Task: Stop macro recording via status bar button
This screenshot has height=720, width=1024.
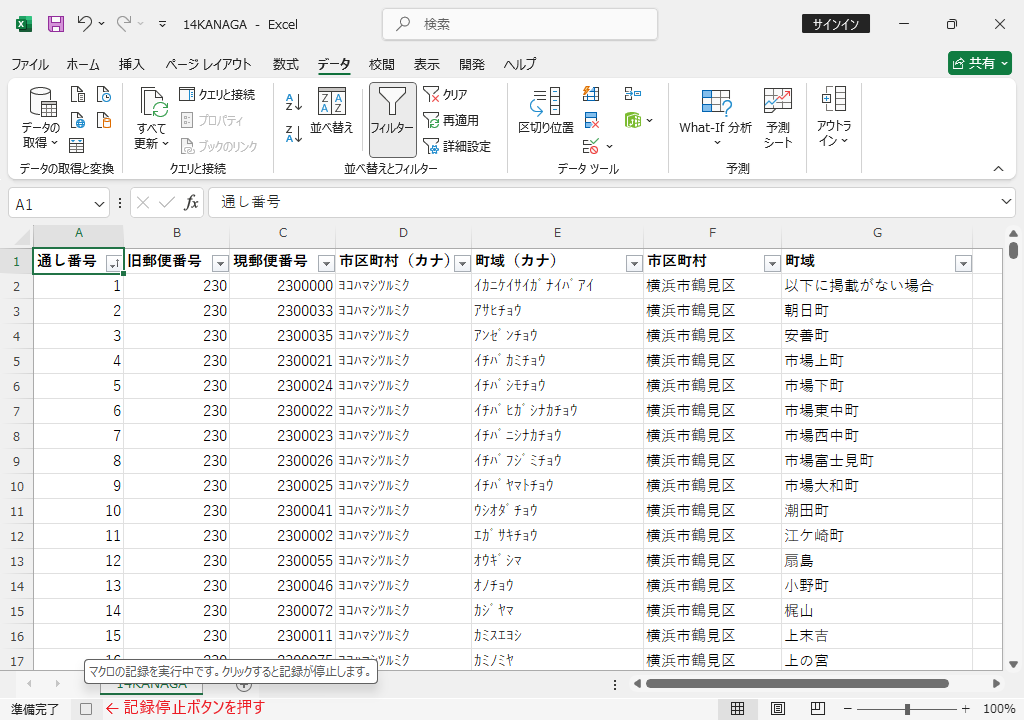Action: pyautogui.click(x=86, y=709)
